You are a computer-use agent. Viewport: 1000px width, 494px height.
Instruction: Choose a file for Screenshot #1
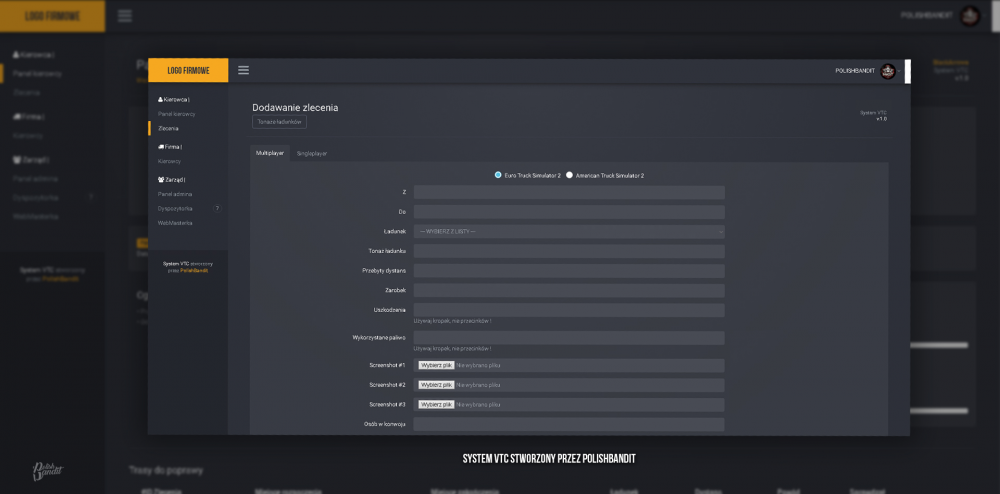point(435,365)
